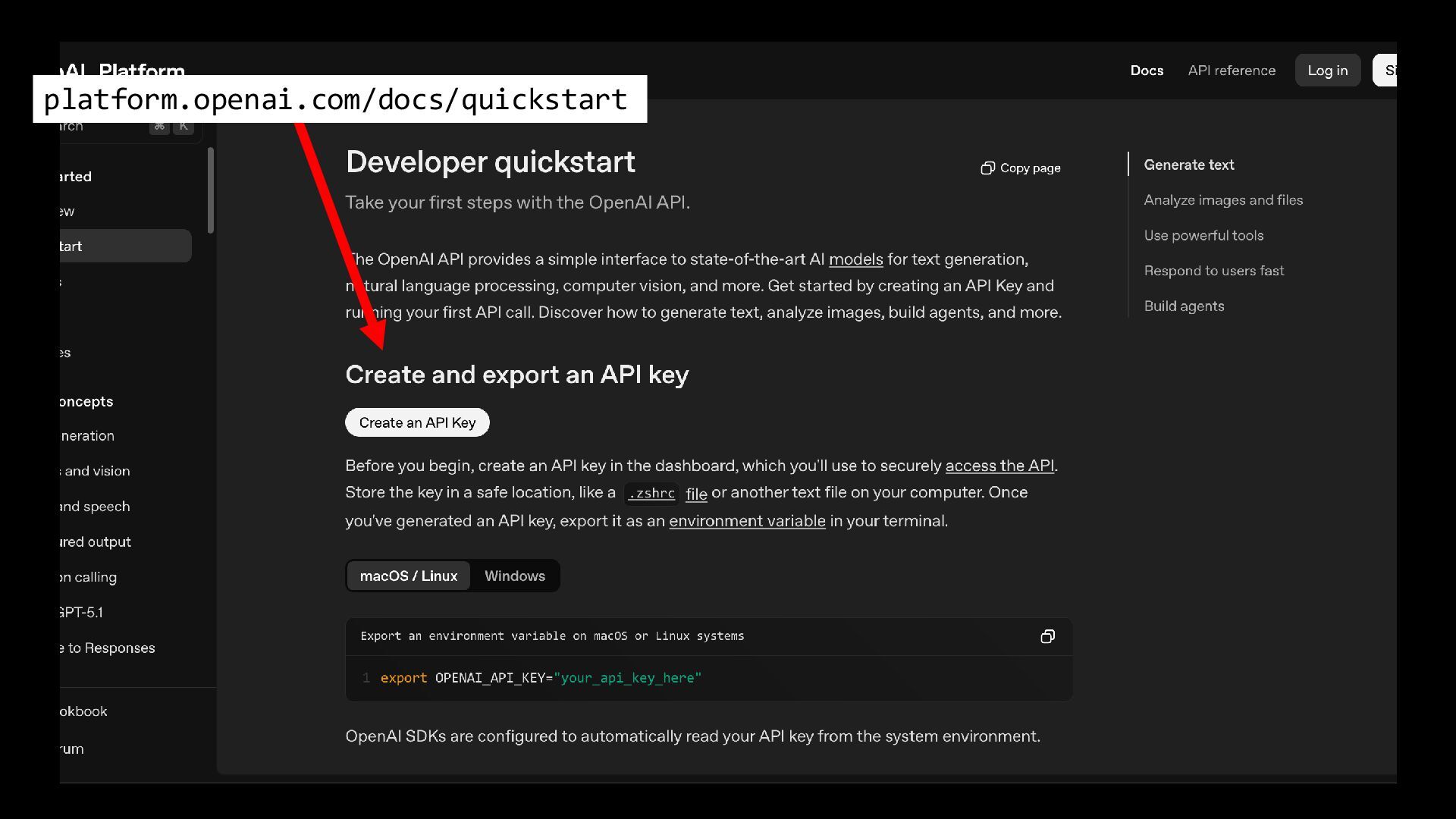Jump to Analyze images and files
The image size is (1456, 819).
[x=1222, y=200]
